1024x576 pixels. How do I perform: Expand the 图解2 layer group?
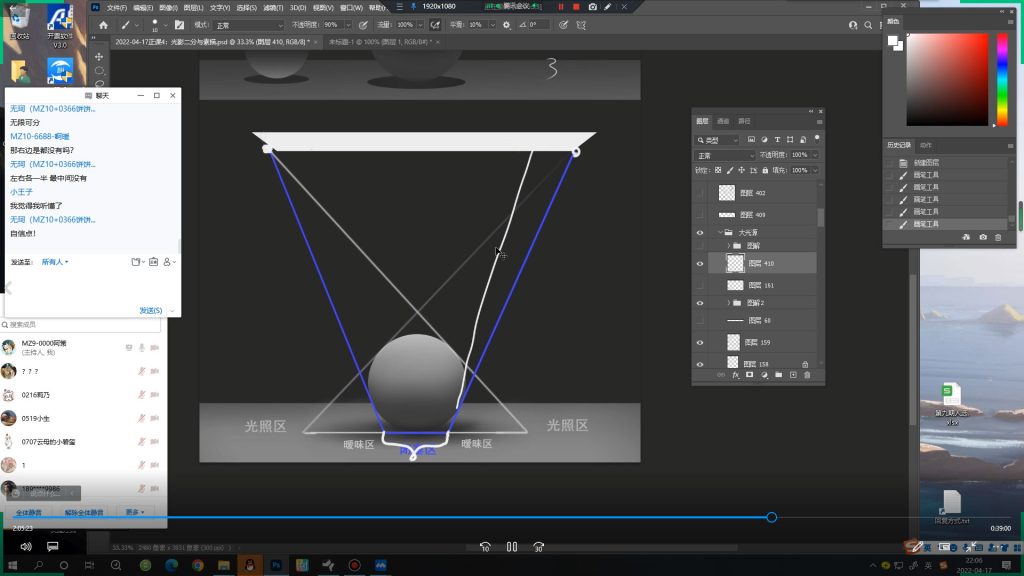(728, 302)
